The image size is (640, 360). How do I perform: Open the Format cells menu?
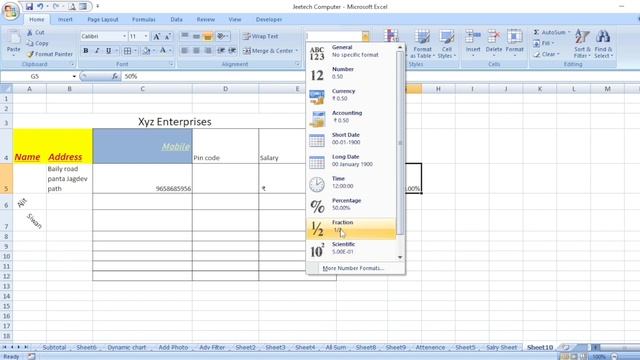click(x=514, y=43)
